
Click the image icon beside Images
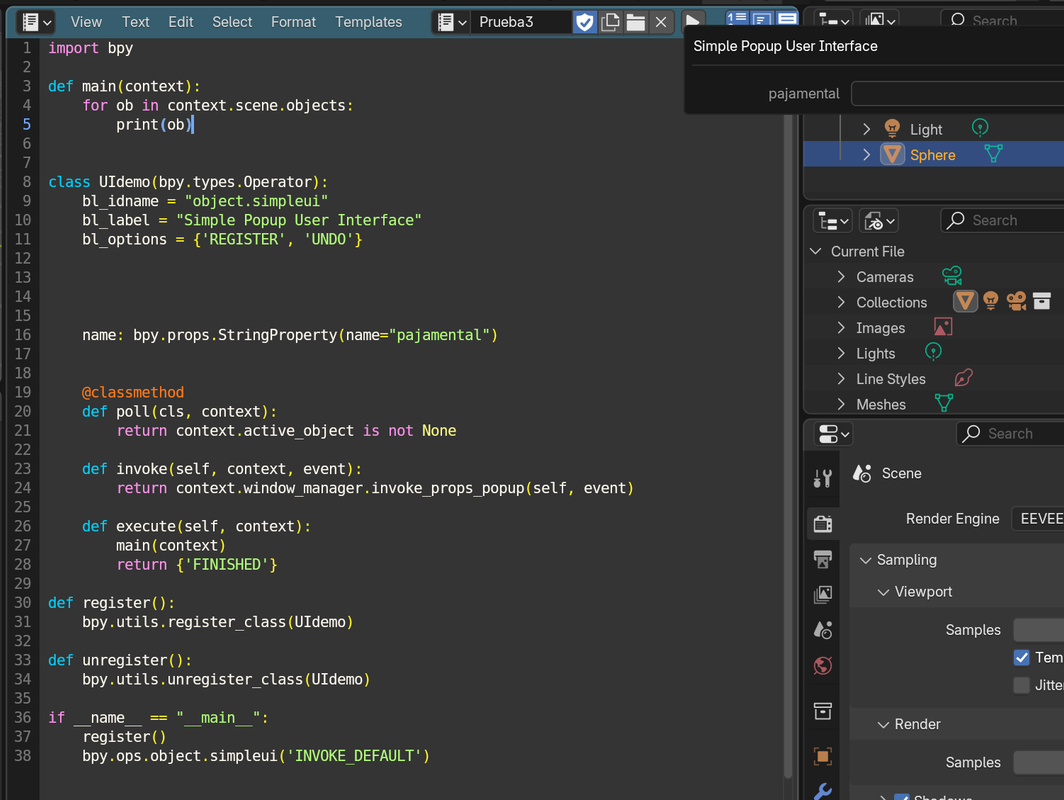[x=943, y=327]
